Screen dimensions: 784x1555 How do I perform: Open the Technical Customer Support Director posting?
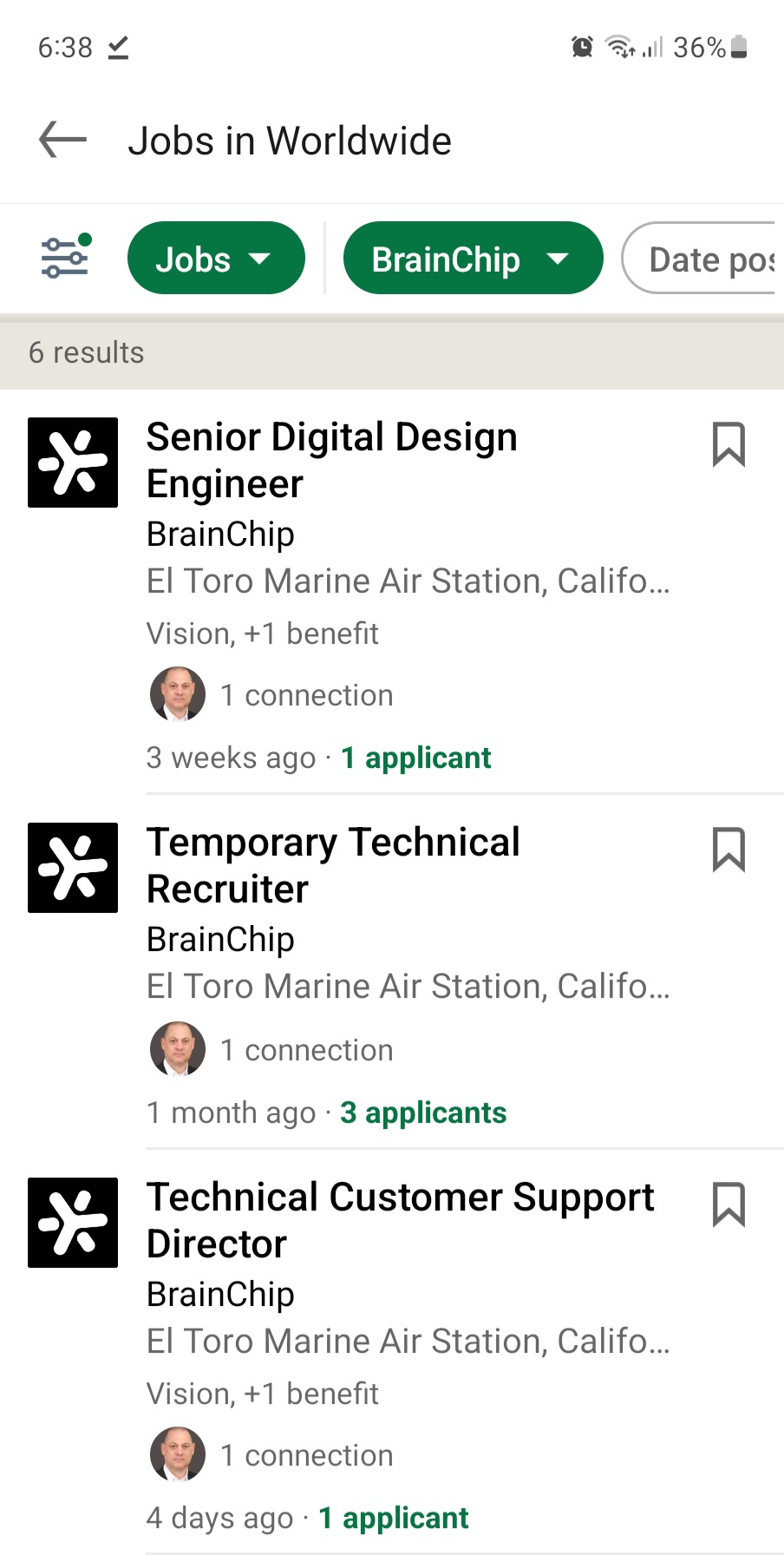pyautogui.click(x=400, y=1220)
